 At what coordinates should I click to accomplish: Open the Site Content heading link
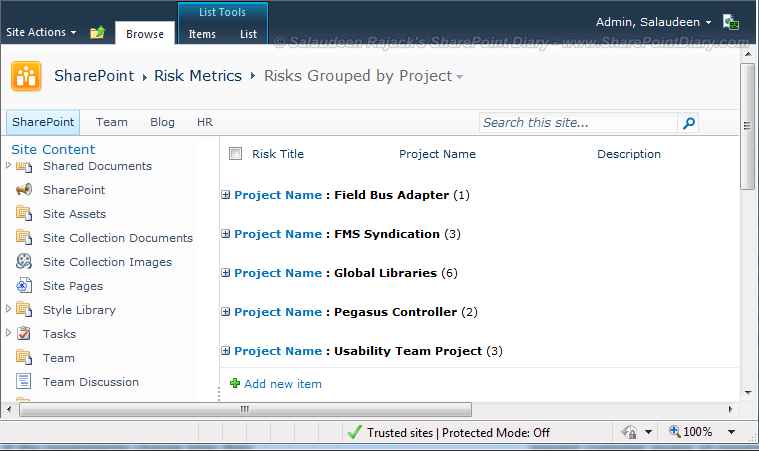click(x=53, y=149)
